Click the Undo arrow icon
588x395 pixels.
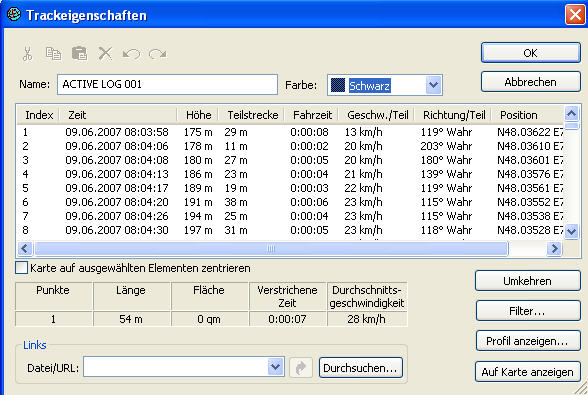pos(131,54)
